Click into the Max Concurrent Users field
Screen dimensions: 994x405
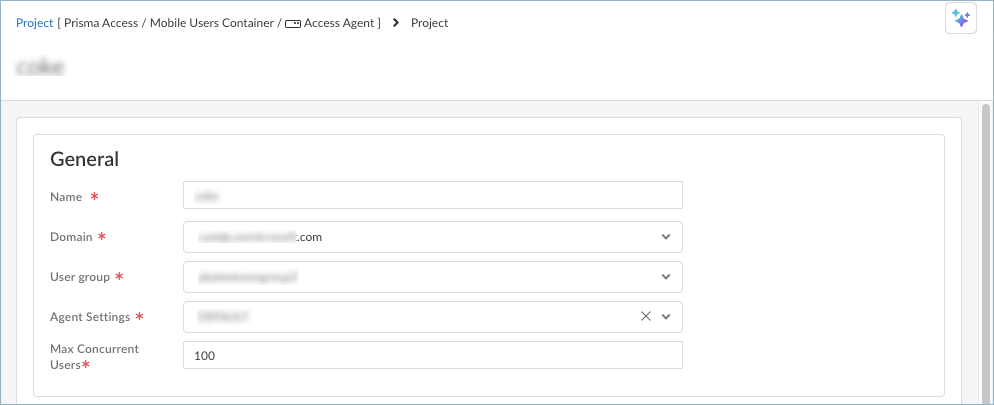pos(432,355)
